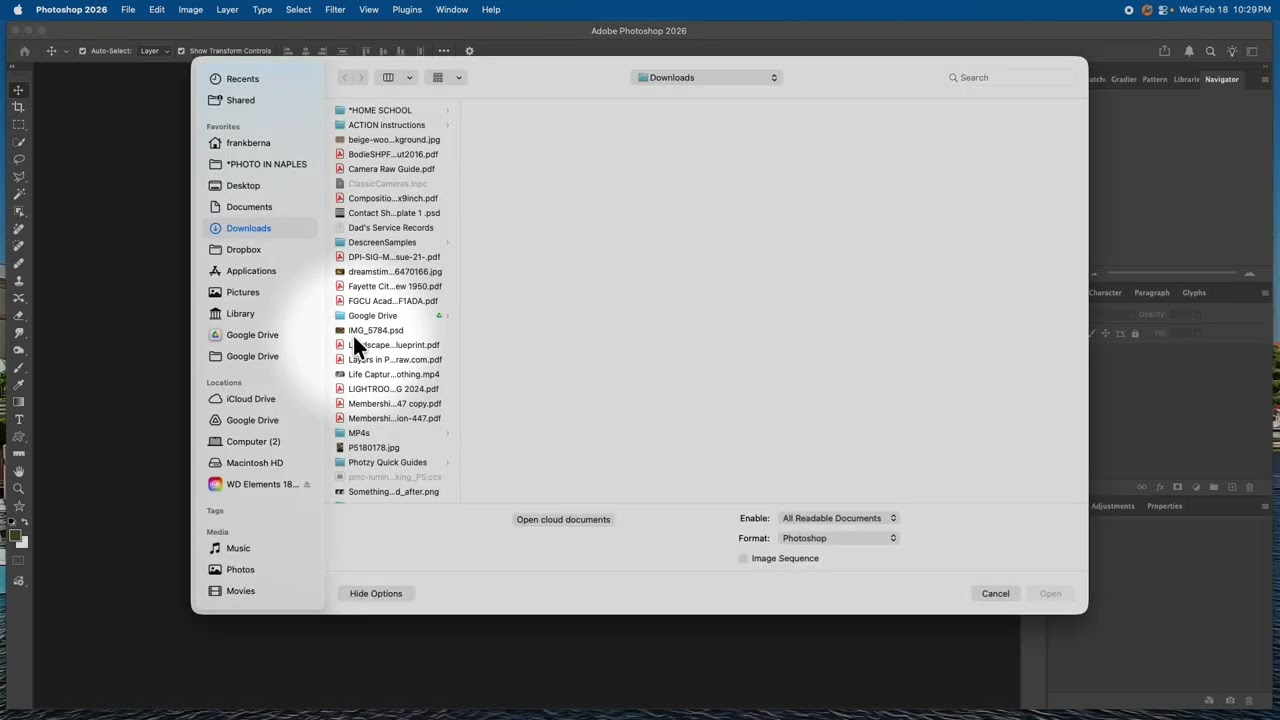1280x720 pixels.
Task: Open the Auto-Select Layer dropdown
Action: 154,51
